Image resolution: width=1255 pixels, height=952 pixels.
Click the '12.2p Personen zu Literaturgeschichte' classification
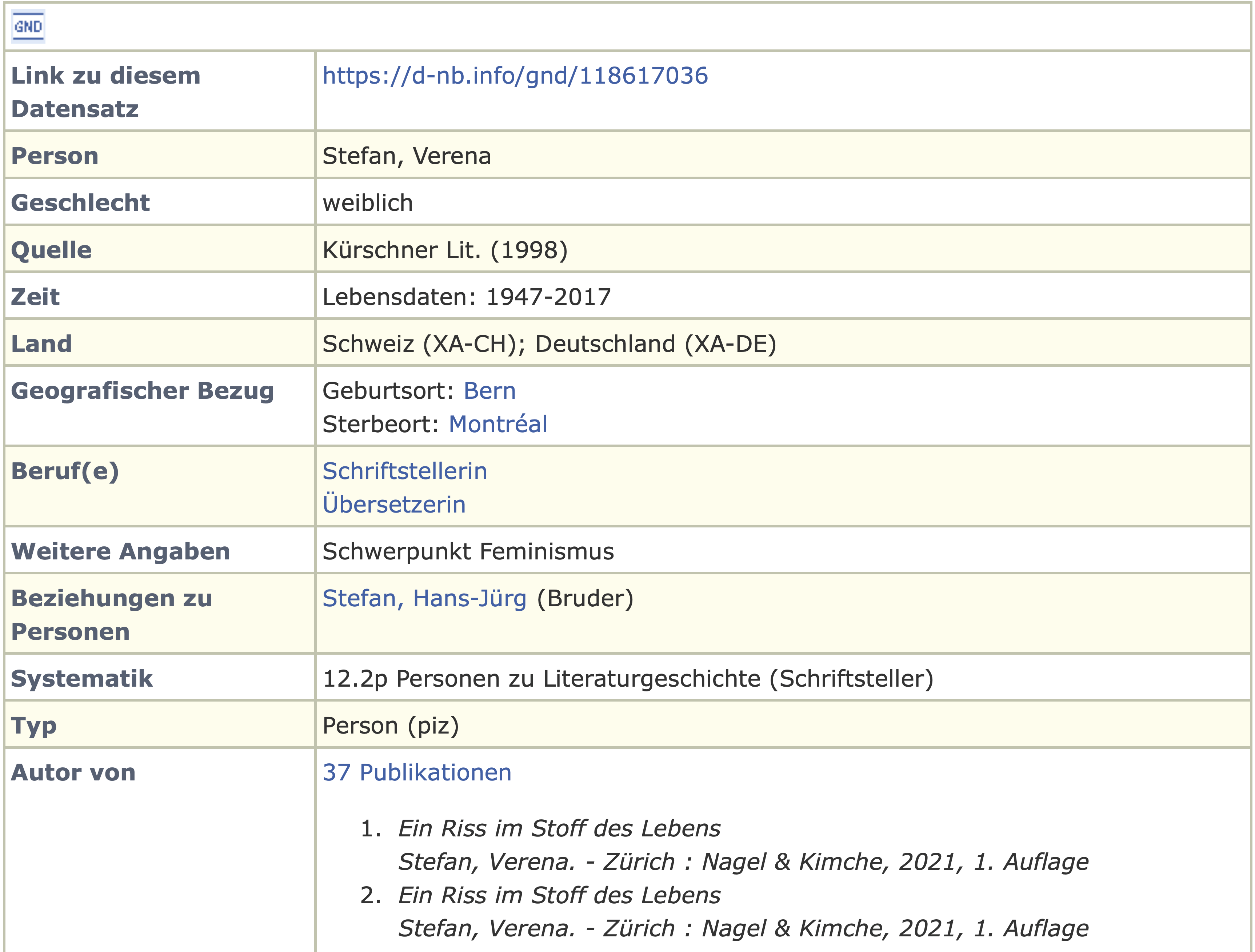(628, 679)
